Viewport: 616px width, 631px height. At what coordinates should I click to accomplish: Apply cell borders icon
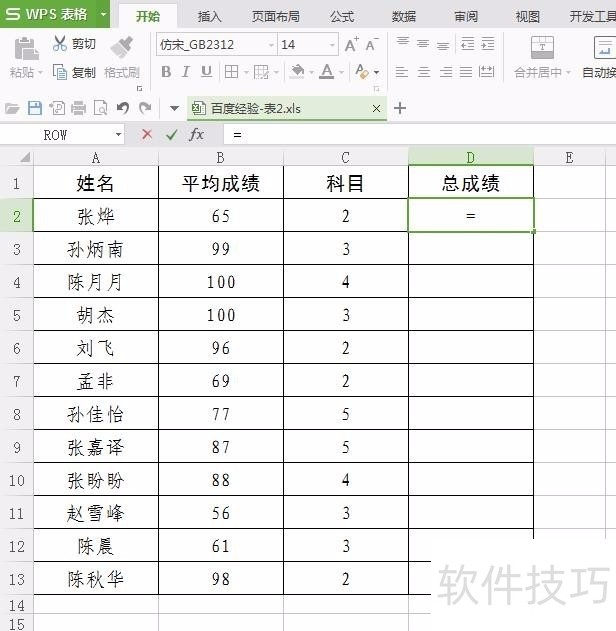pos(231,72)
